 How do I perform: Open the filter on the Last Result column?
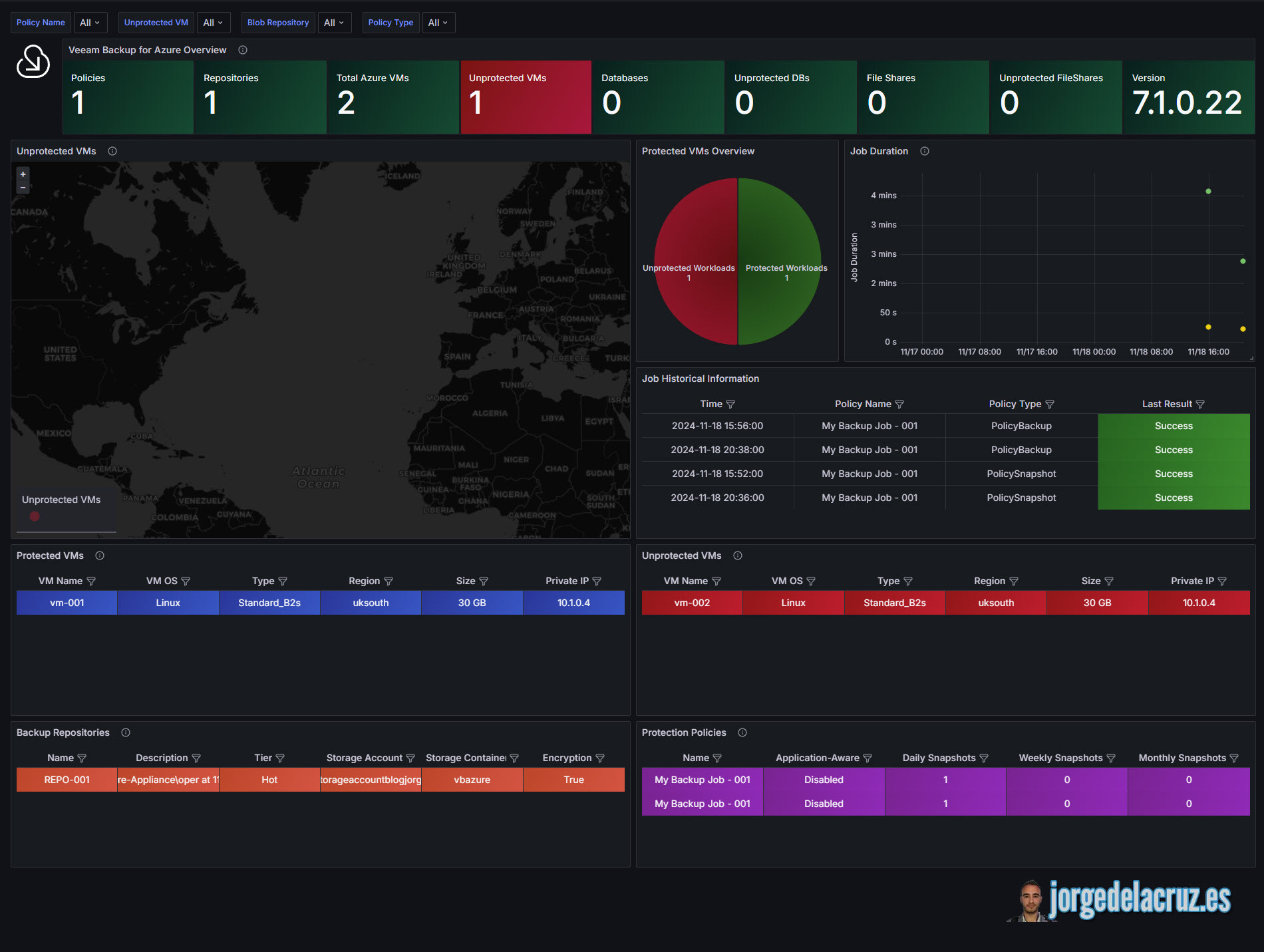[1200, 404]
